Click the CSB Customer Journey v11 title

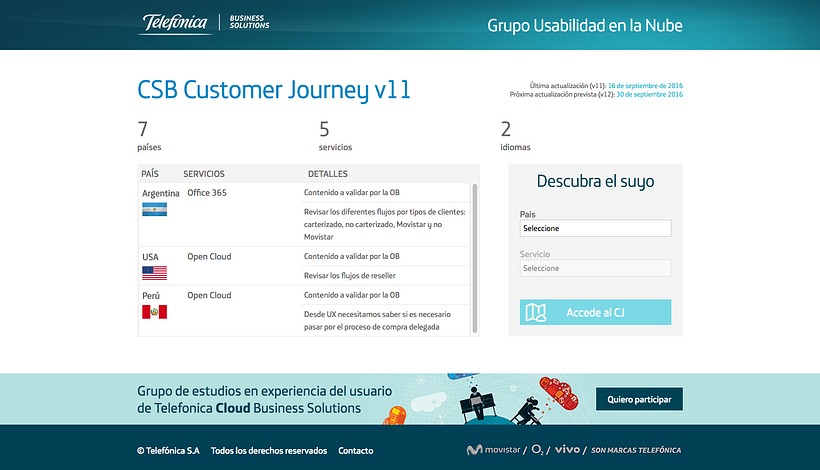[274, 90]
